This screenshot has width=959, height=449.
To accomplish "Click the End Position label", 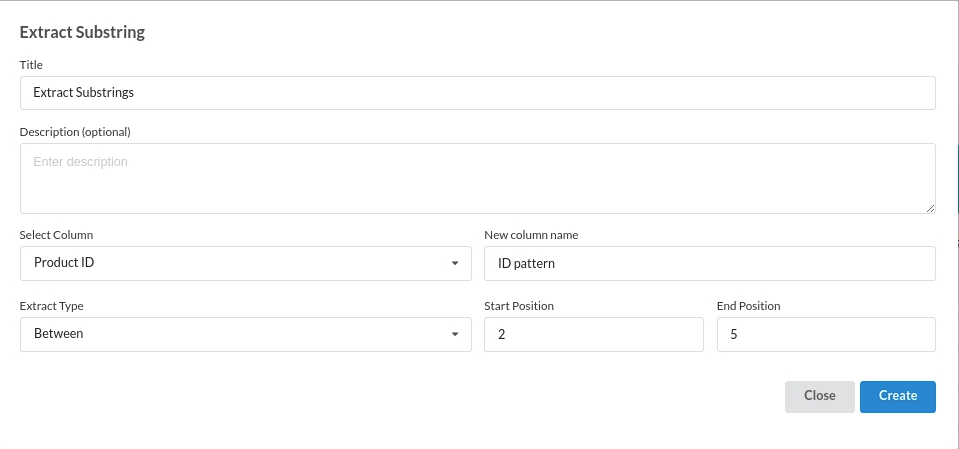I will [x=749, y=306].
